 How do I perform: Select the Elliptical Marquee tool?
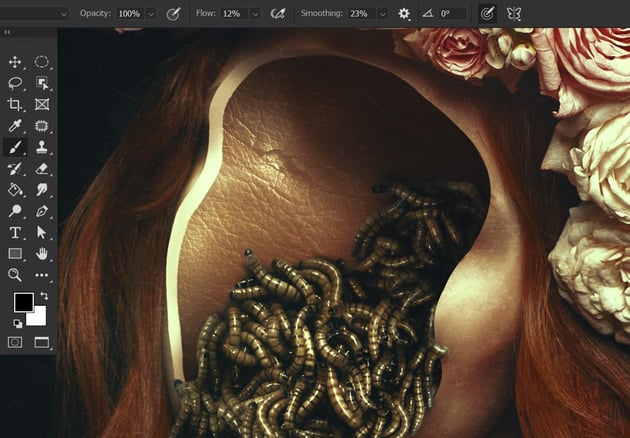click(x=42, y=62)
